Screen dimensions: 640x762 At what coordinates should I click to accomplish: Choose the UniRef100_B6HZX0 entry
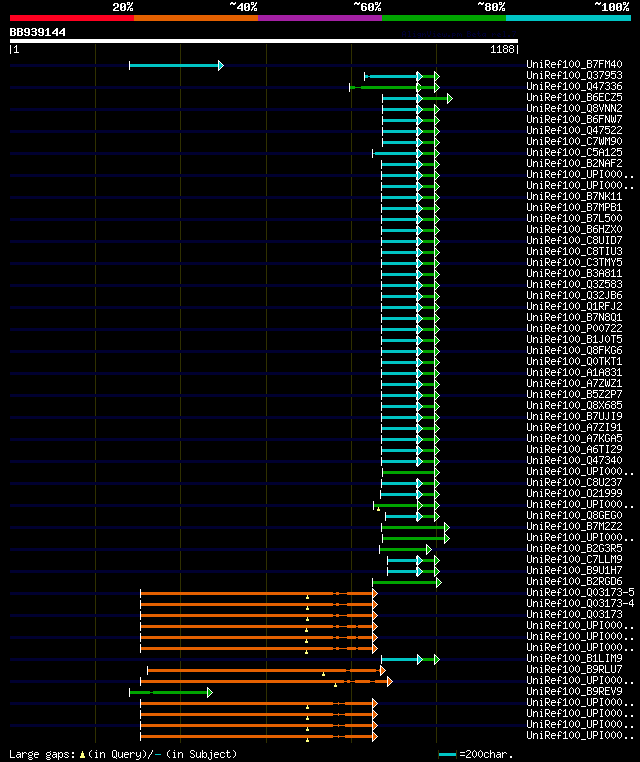coord(574,229)
